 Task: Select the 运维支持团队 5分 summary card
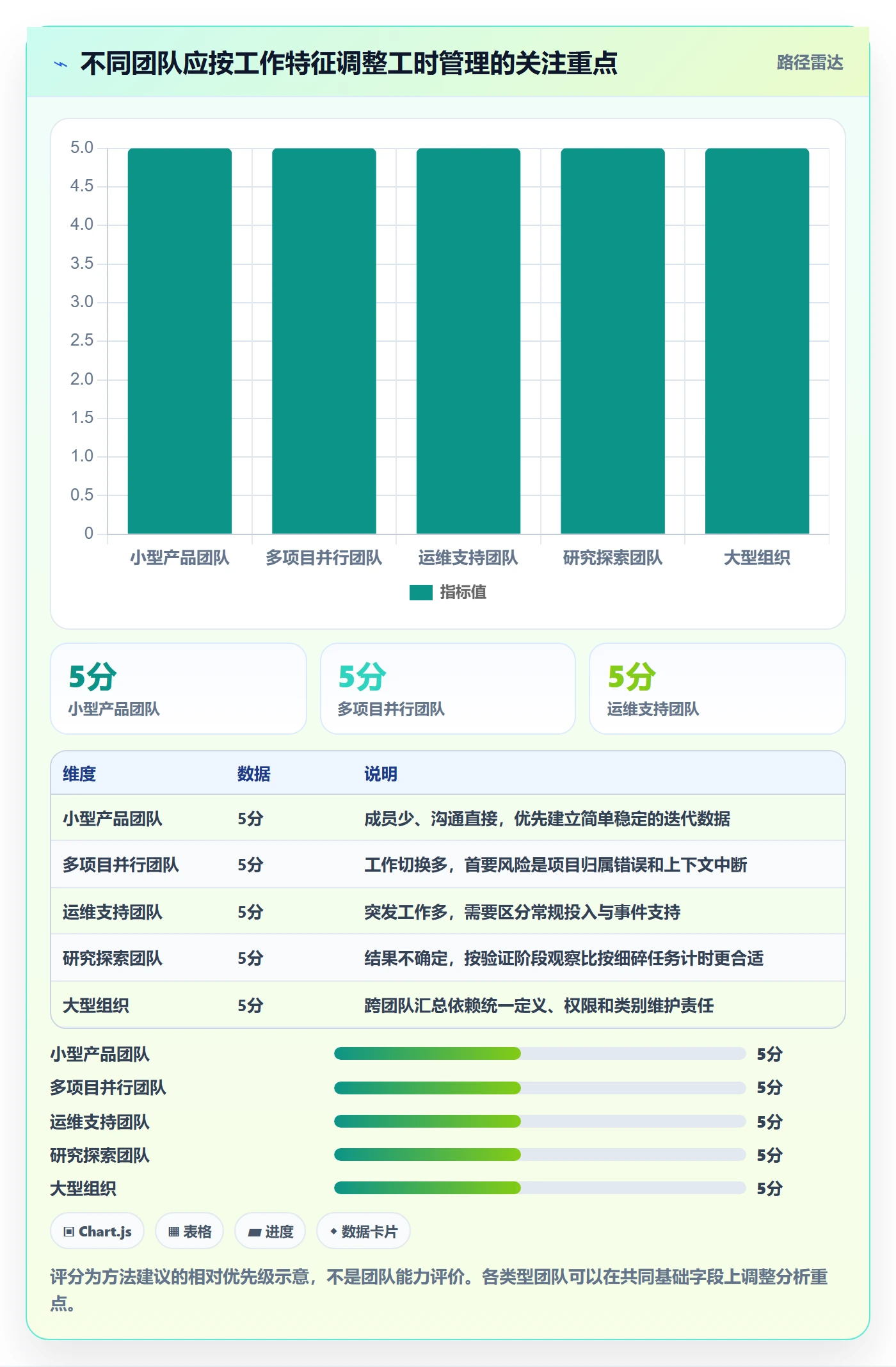[x=717, y=689]
